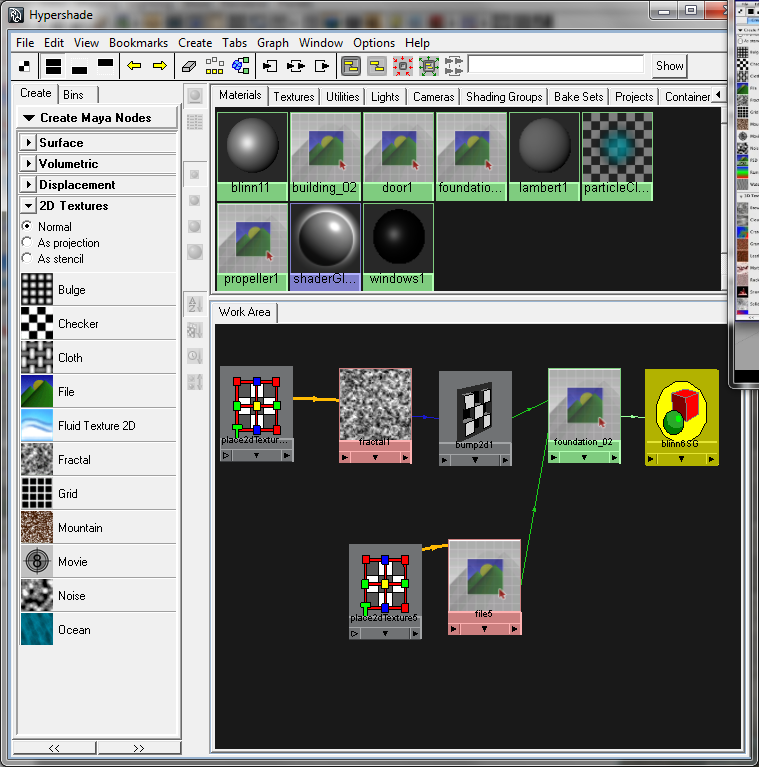Select the shaderGlow material swatch

[x=325, y=247]
